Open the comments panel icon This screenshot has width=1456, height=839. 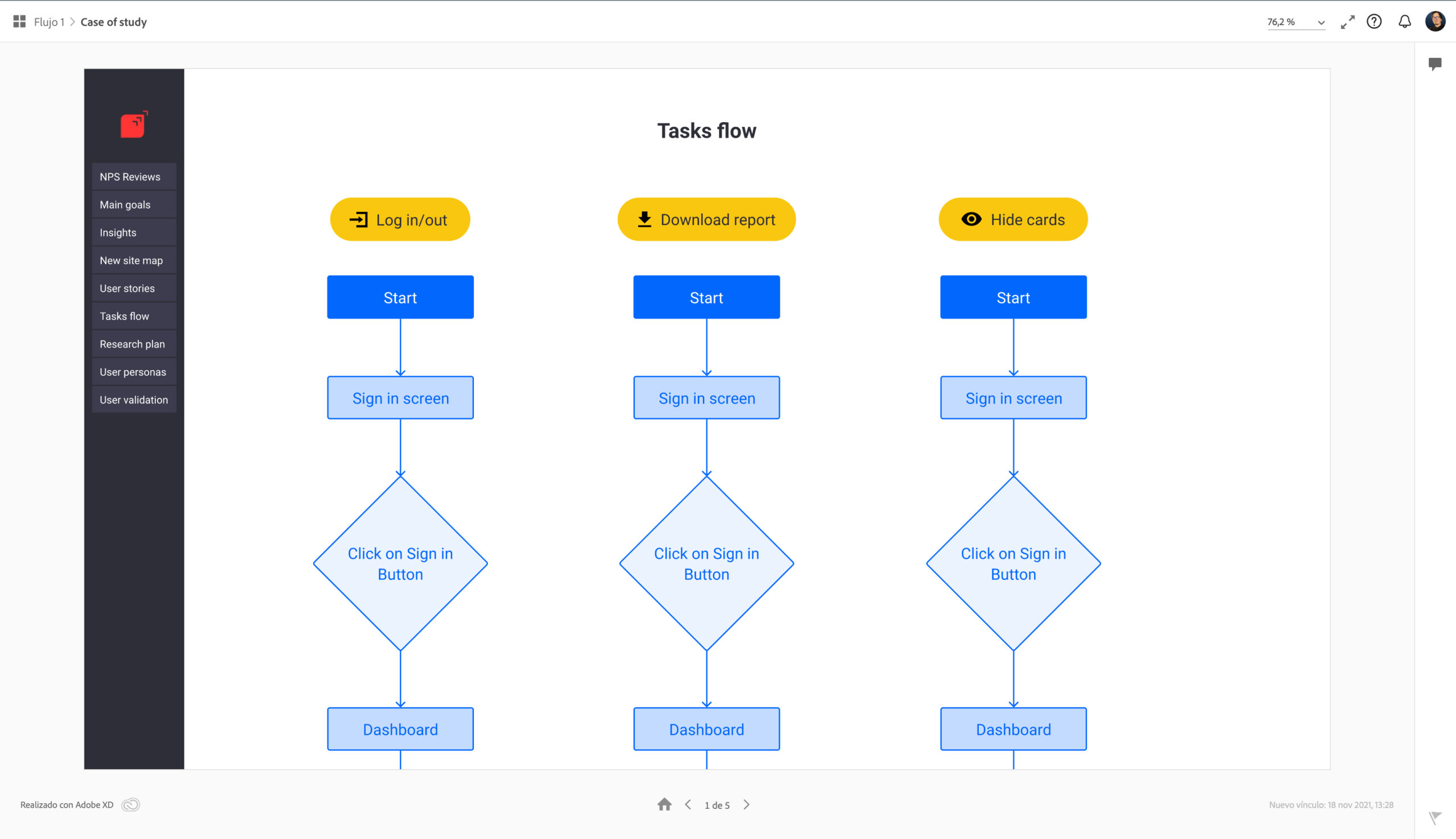1435,64
